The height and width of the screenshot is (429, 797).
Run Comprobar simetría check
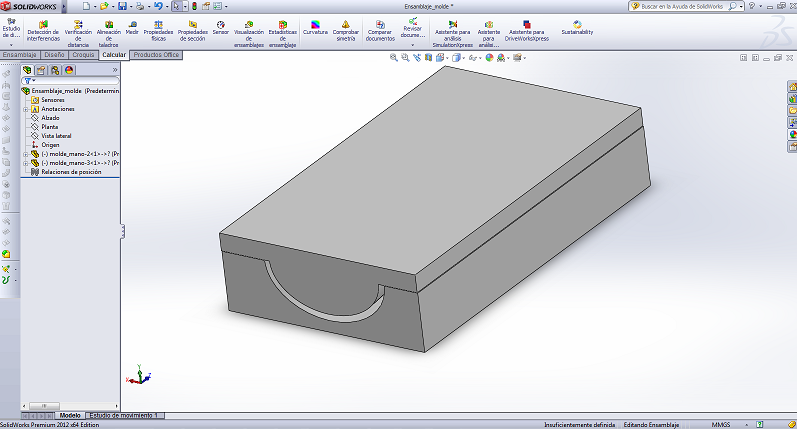point(346,31)
